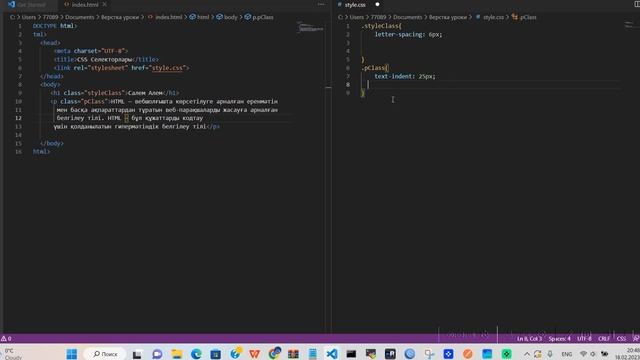The width and height of the screenshot is (640, 360).
Task: Click 'Ln 8, Col 3' cursor position status
Action: pos(529,339)
